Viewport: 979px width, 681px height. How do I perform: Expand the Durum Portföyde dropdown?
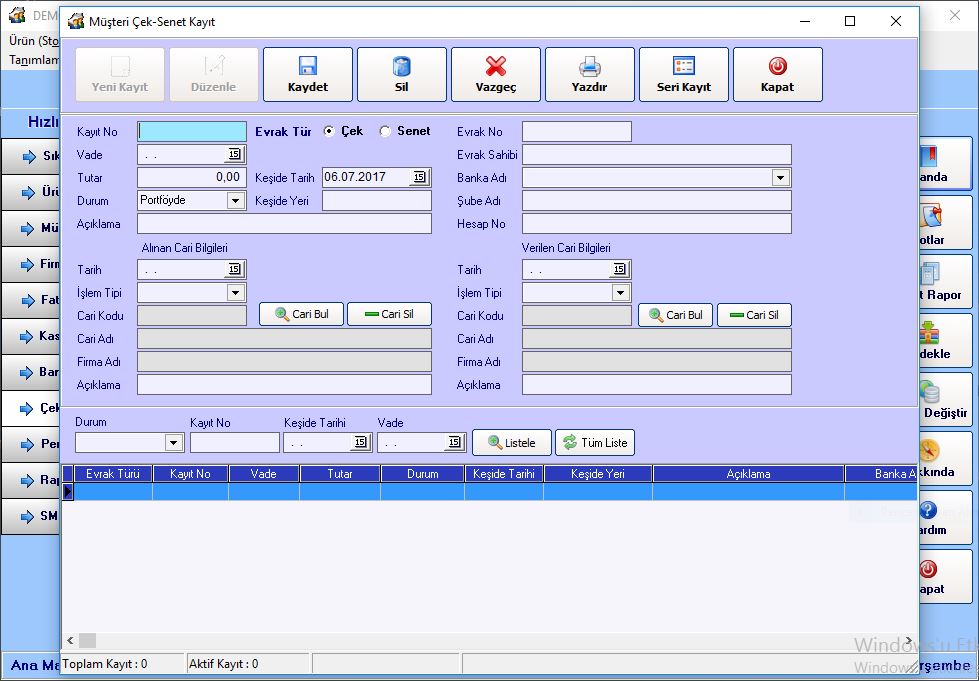235,200
